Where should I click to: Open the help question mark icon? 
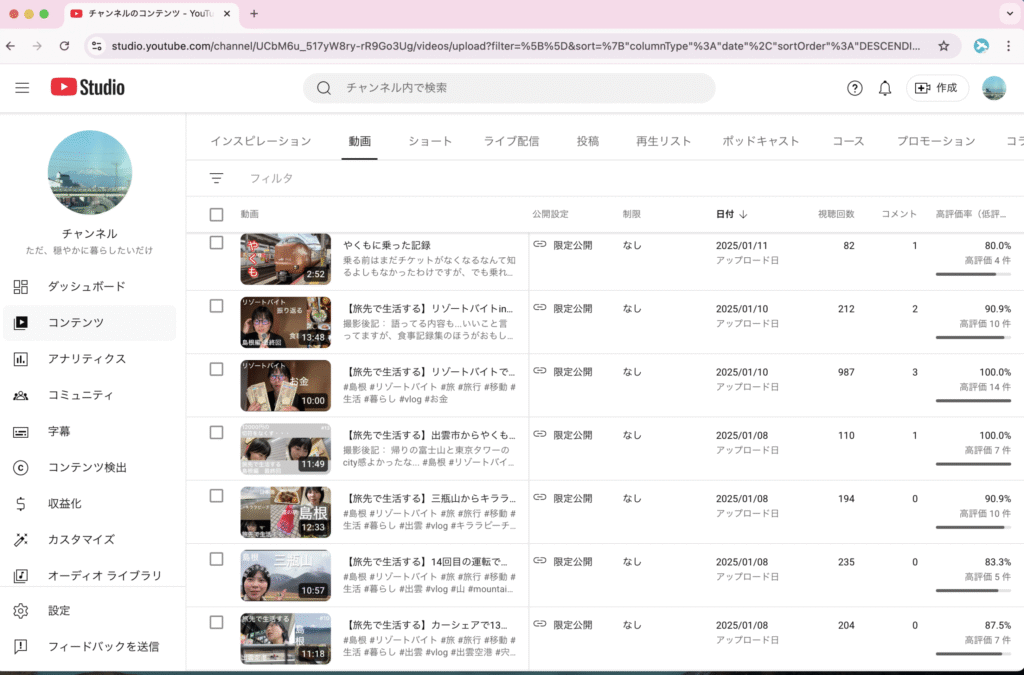coord(854,88)
